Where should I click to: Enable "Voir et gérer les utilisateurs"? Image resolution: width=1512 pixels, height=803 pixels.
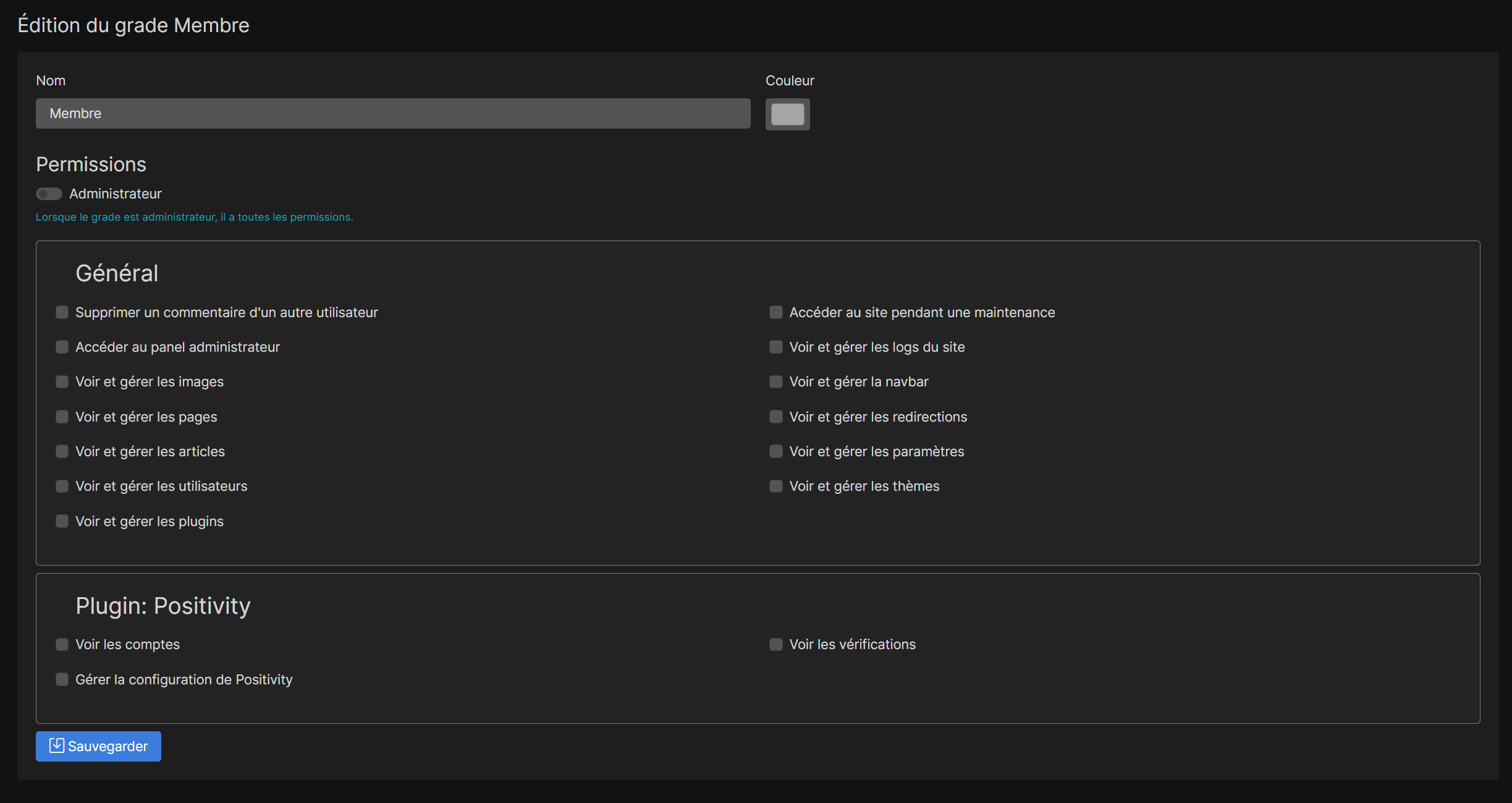[x=62, y=486]
